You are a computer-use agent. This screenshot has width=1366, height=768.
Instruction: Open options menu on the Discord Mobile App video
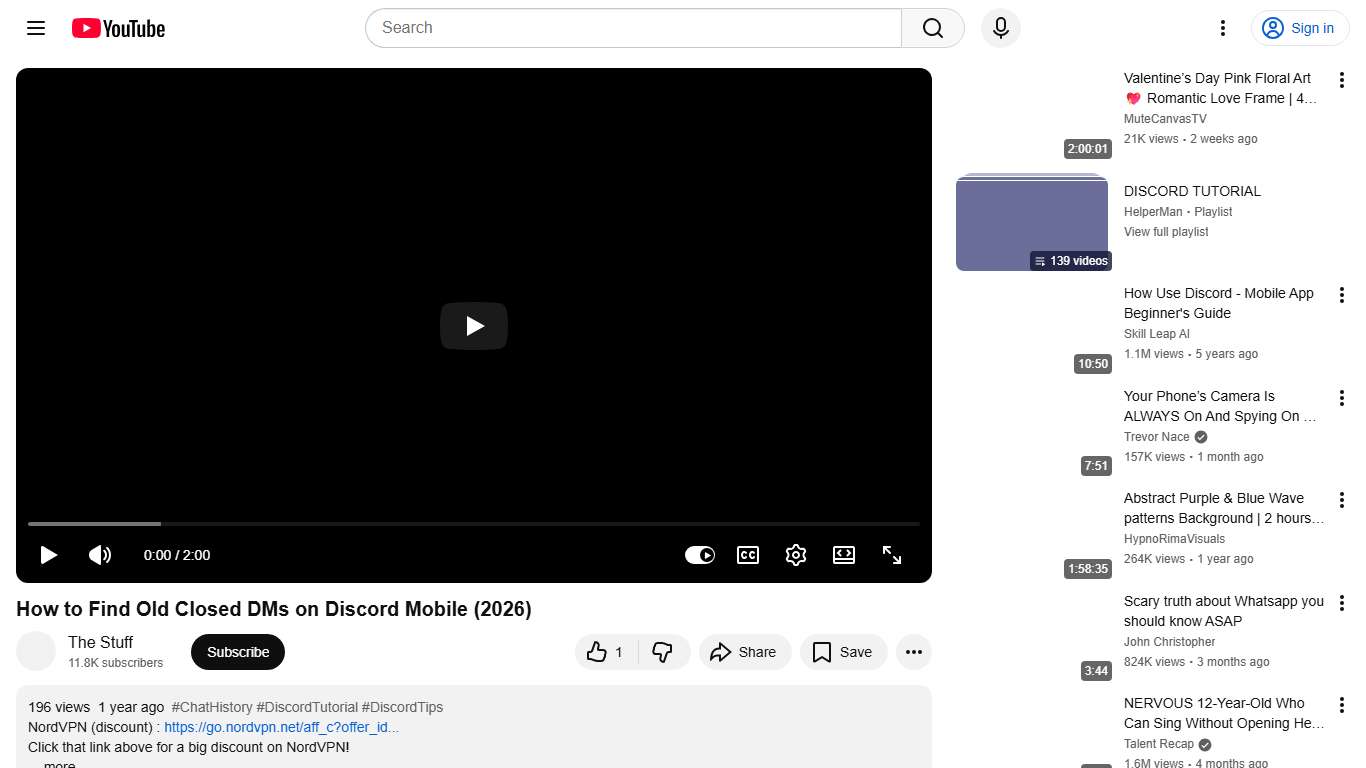click(1342, 295)
